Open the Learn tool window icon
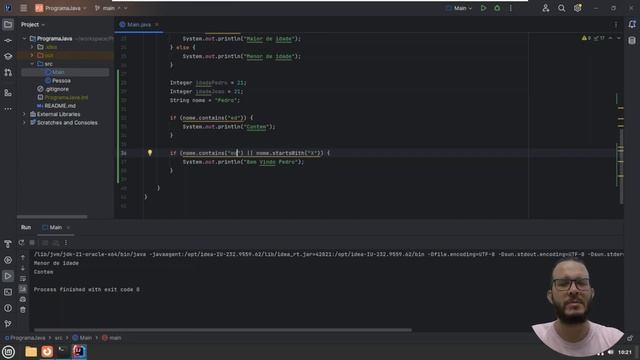The image size is (640, 360). (x=8, y=56)
